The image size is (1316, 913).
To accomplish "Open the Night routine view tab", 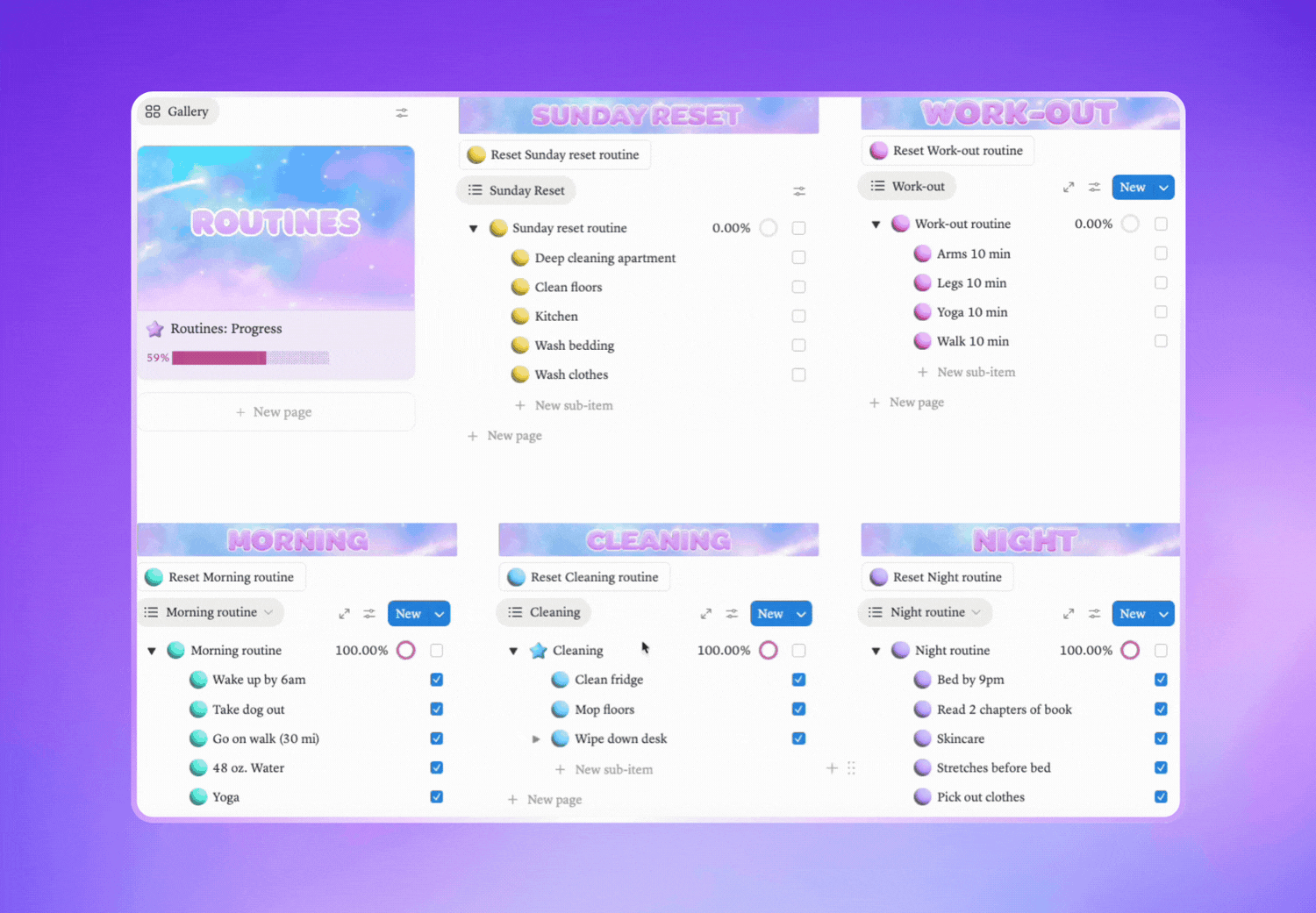I will (x=925, y=612).
